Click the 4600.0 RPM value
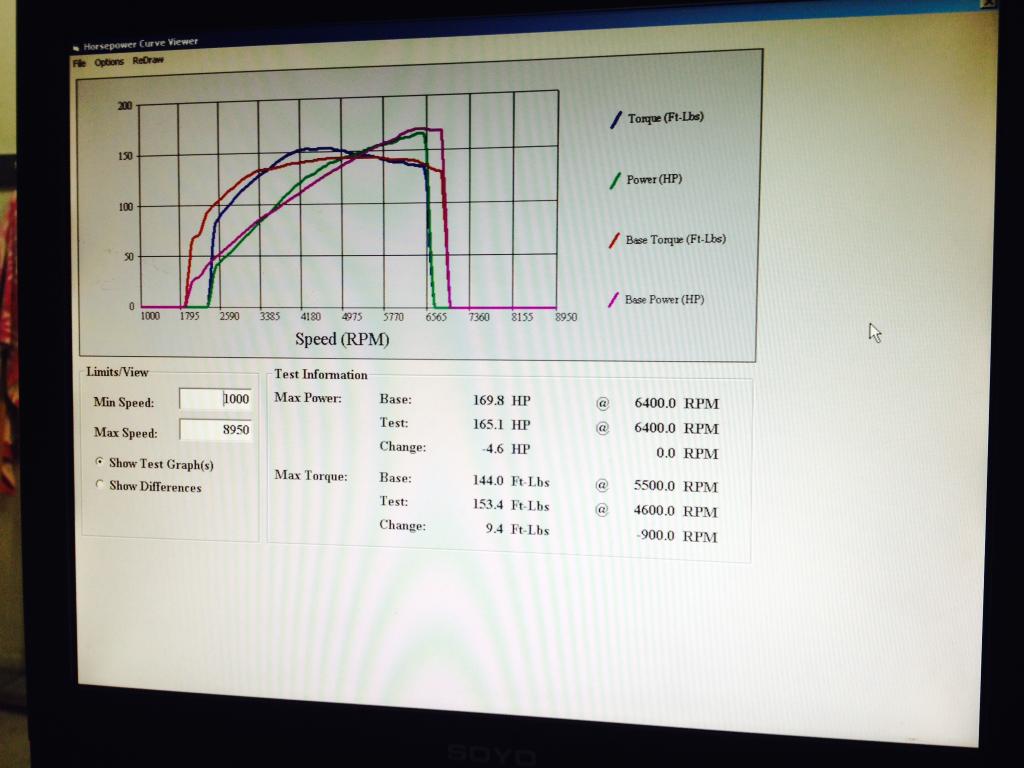Viewport: 1024px width, 768px height. [x=675, y=511]
